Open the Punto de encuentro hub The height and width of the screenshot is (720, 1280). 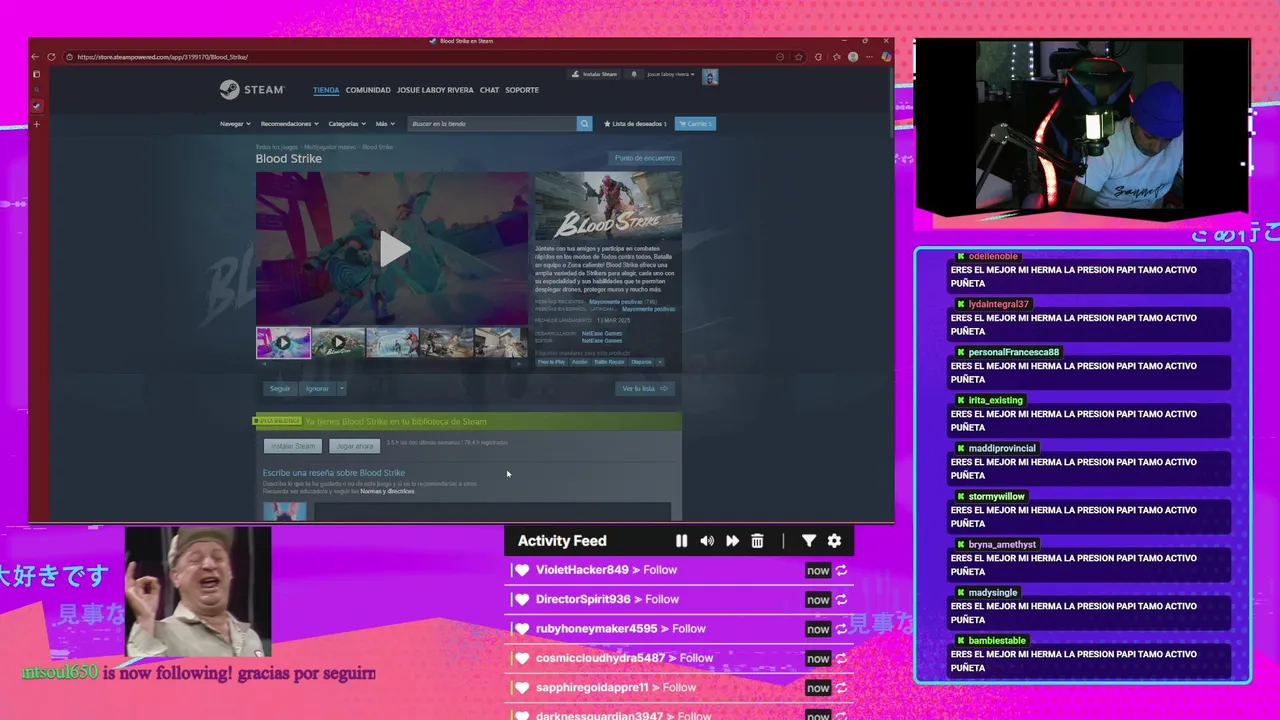pos(645,158)
